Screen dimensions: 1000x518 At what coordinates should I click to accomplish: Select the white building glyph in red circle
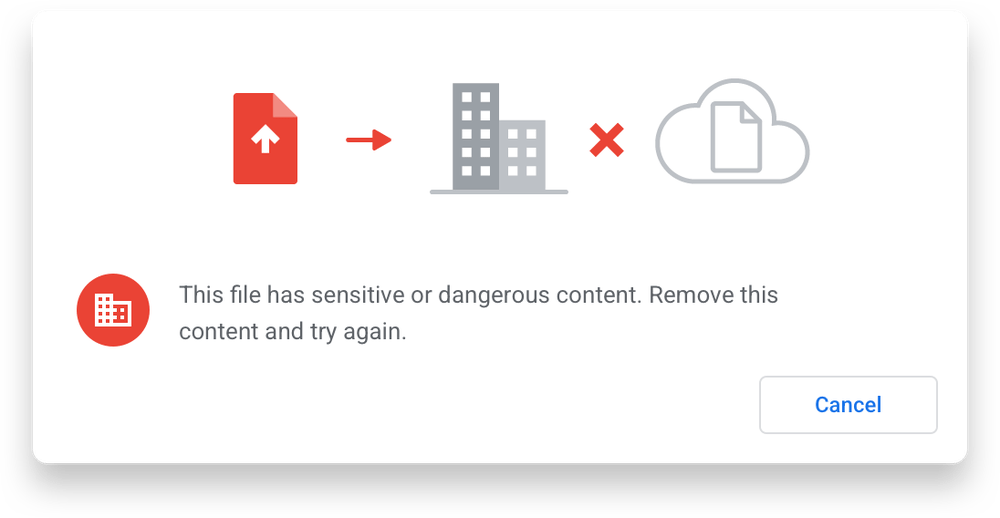[114, 310]
